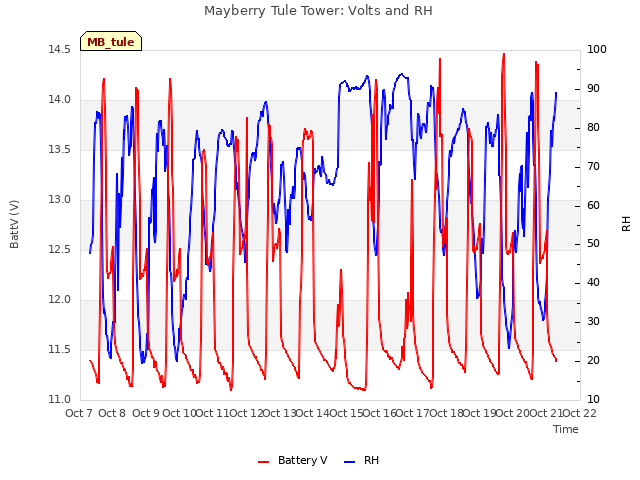Viewport: 640px width, 480px height.
Task: Click the Oct 9 x-axis tick label
Action: [x=145, y=413]
